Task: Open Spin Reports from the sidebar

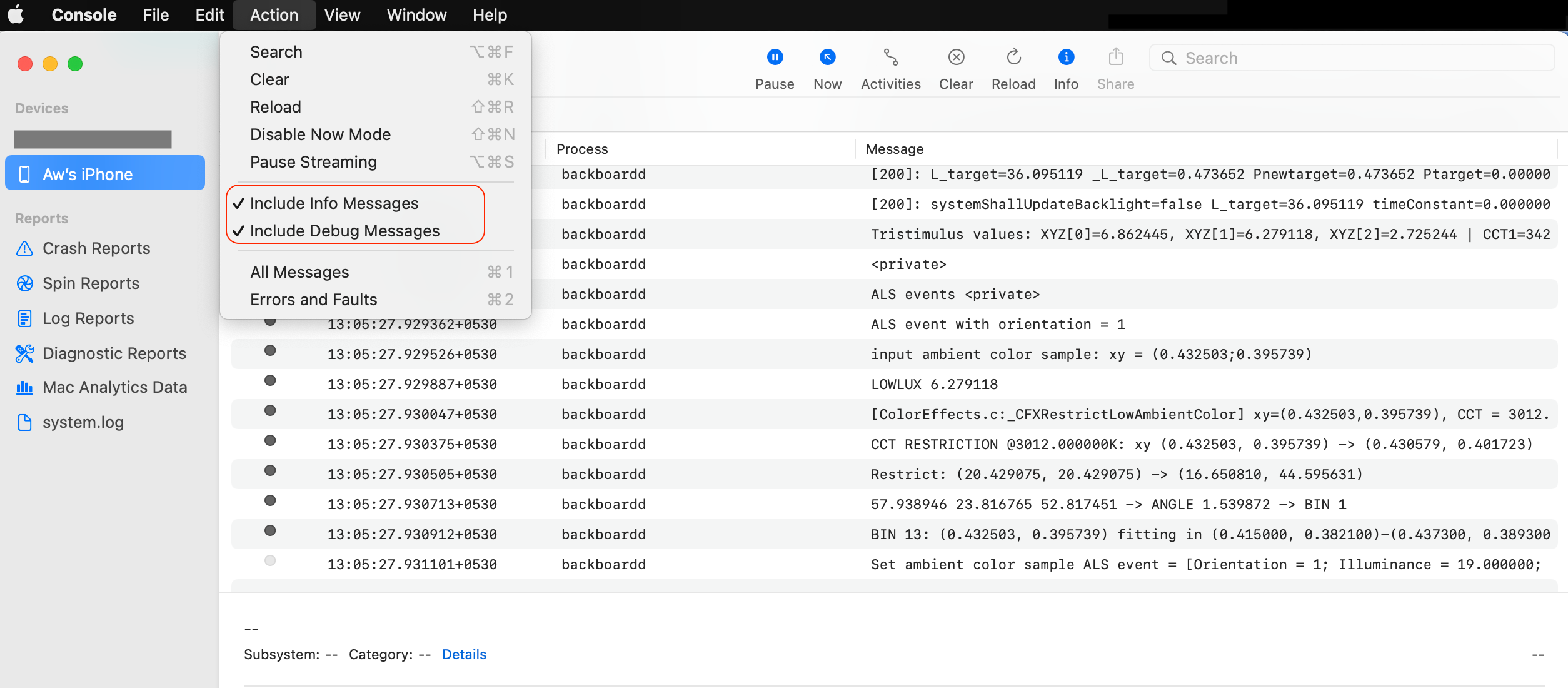Action: click(x=91, y=283)
